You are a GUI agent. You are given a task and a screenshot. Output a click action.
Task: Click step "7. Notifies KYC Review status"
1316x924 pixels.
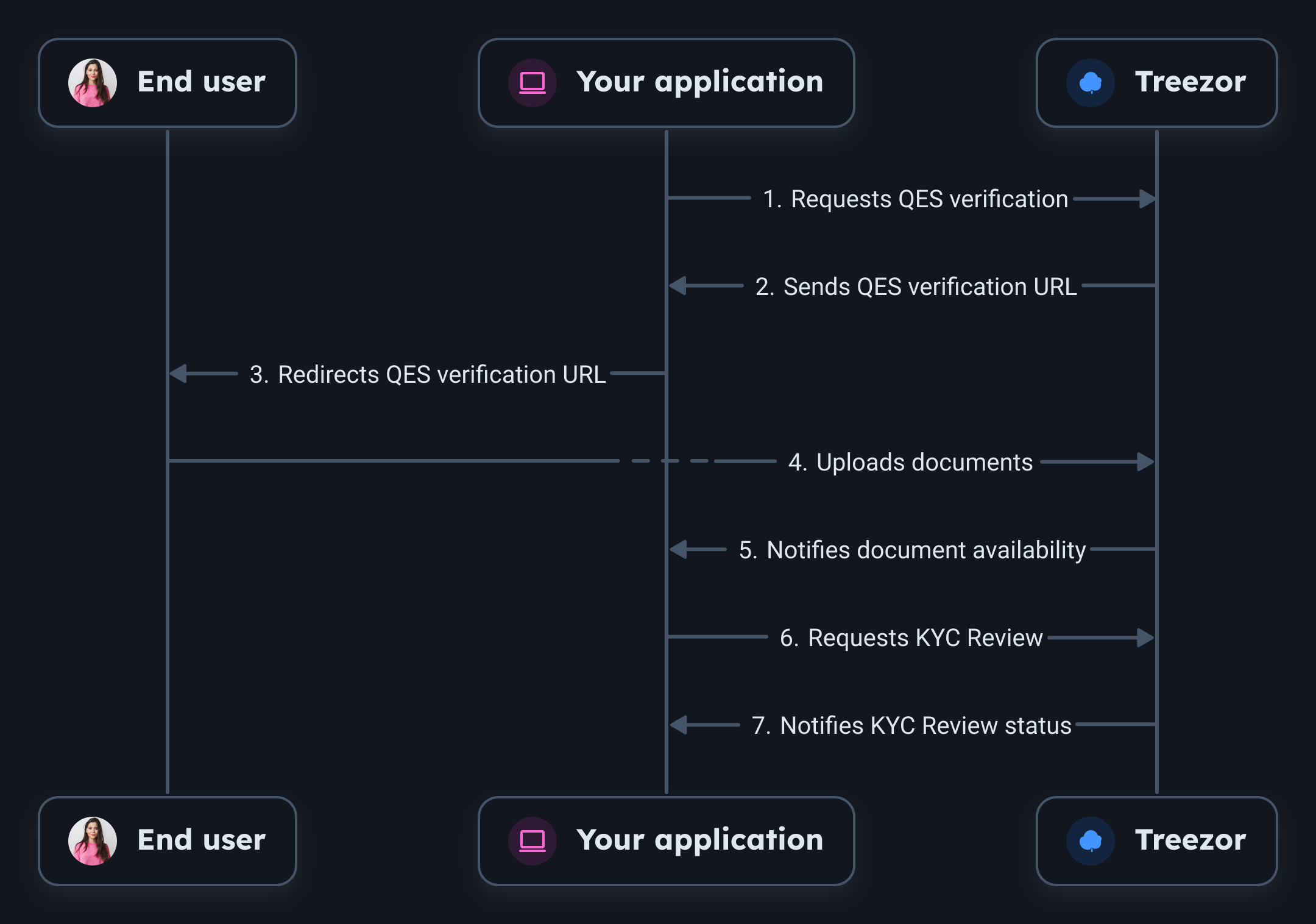[x=911, y=726]
